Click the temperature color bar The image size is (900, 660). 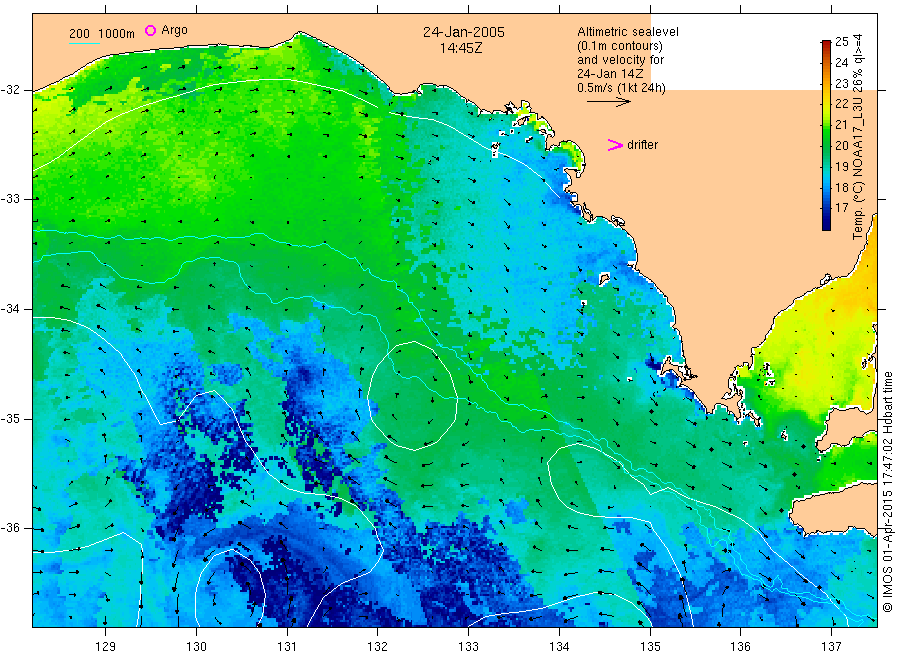826,135
